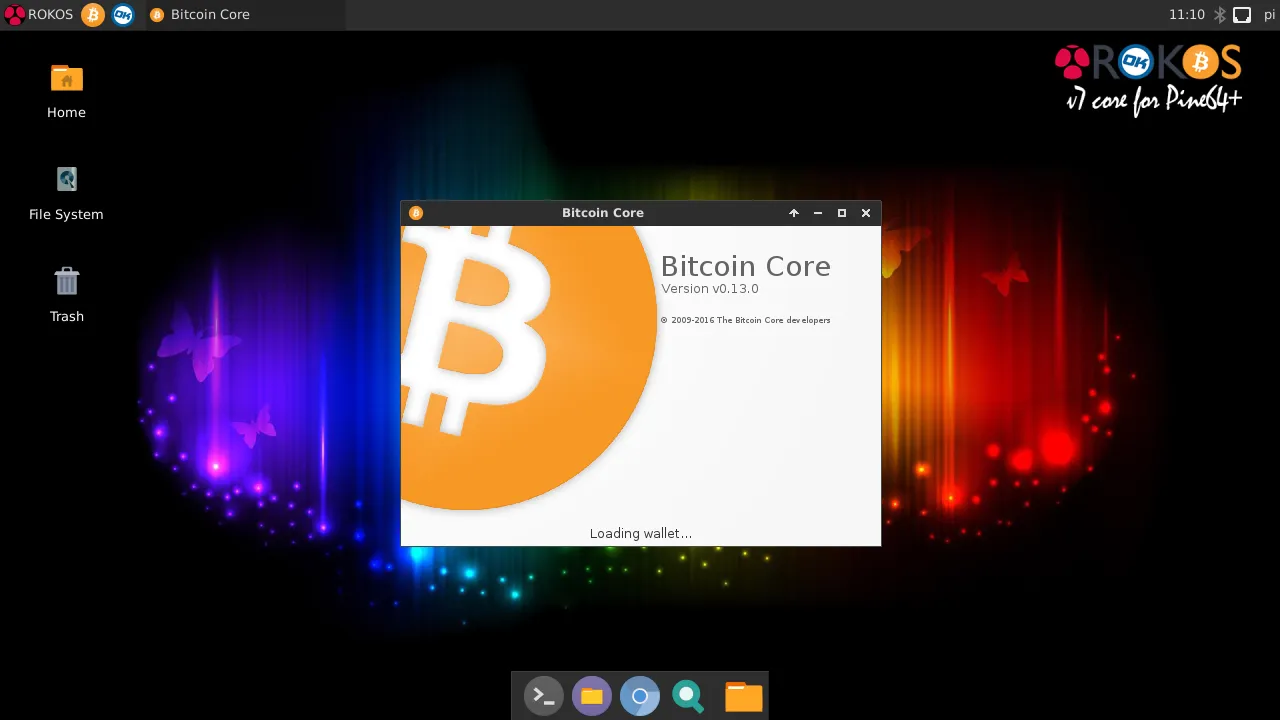The image size is (1280, 720).
Task: Open the orange folder dock icon
Action: click(x=743, y=696)
